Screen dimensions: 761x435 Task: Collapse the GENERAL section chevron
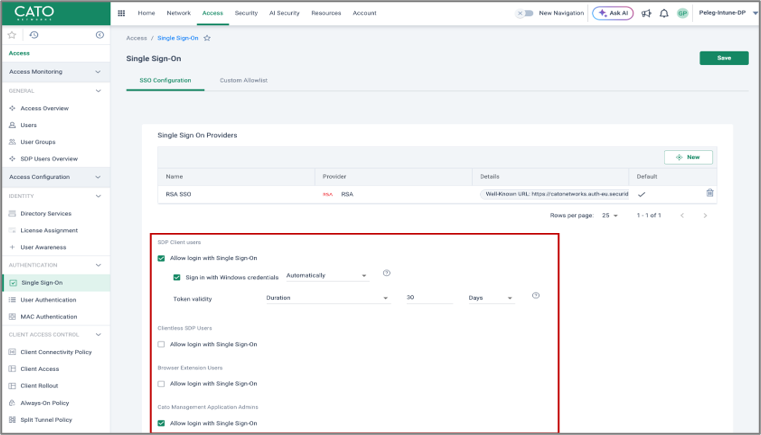tap(98, 91)
